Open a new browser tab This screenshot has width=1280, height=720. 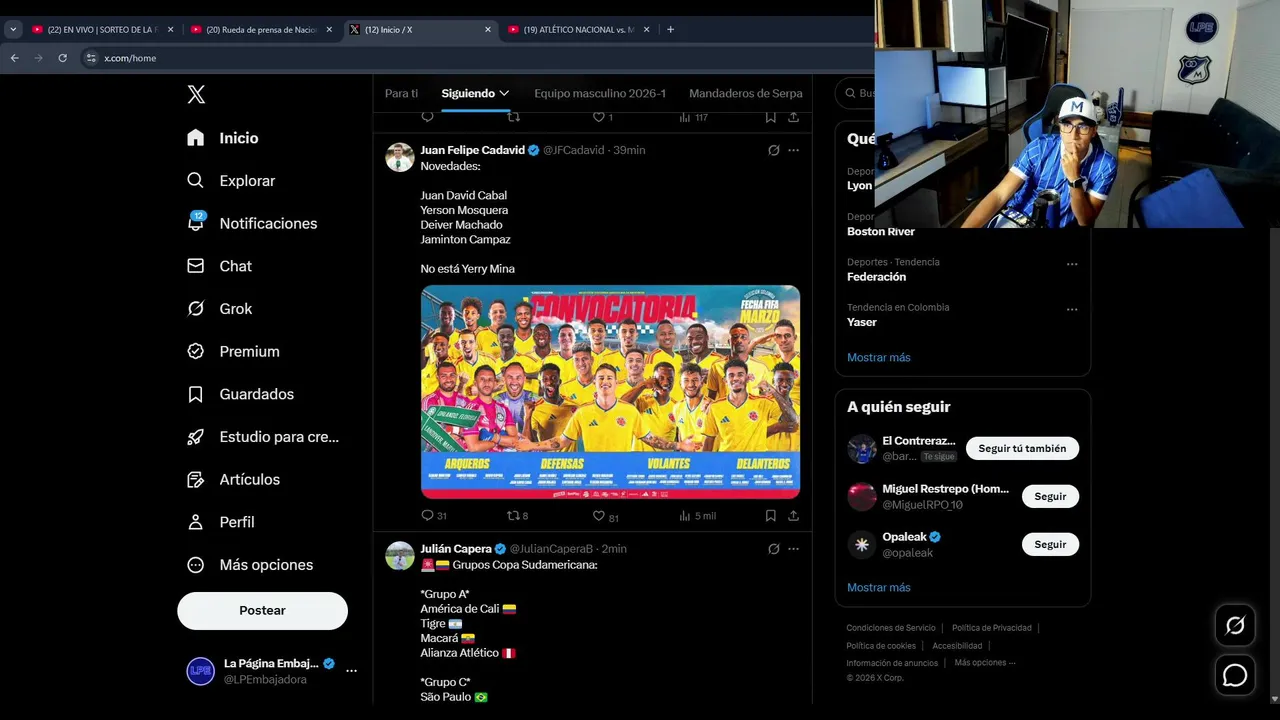pyautogui.click(x=670, y=30)
